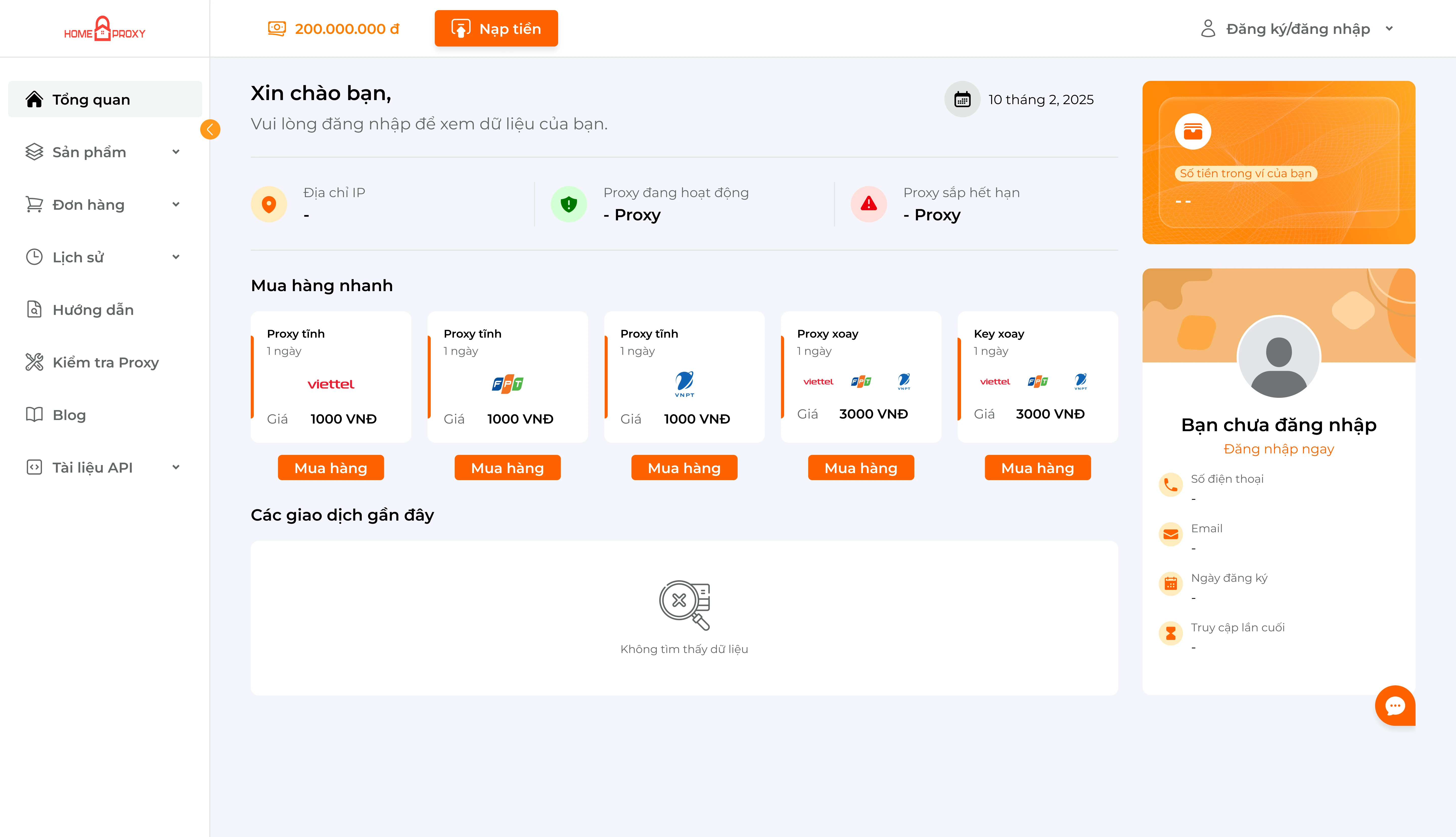Click the green shield active proxy icon

[x=568, y=204]
